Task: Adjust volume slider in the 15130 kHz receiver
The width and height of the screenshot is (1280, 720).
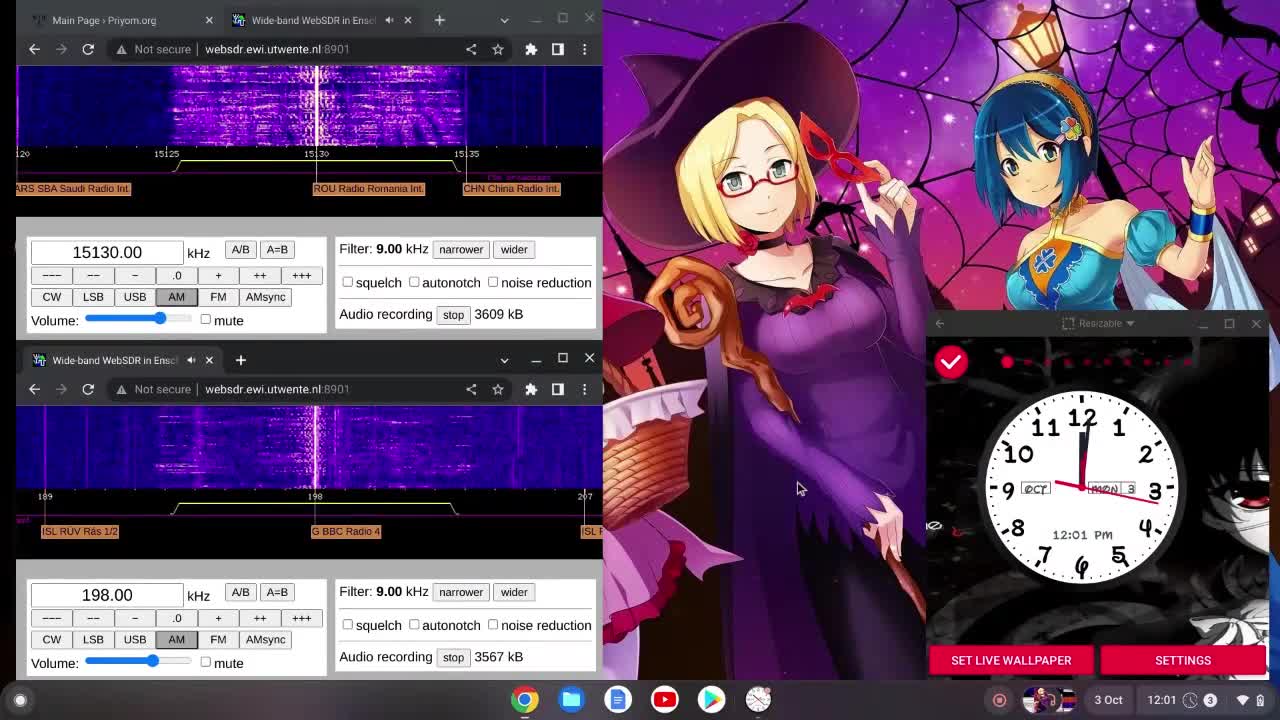Action: 138,319
